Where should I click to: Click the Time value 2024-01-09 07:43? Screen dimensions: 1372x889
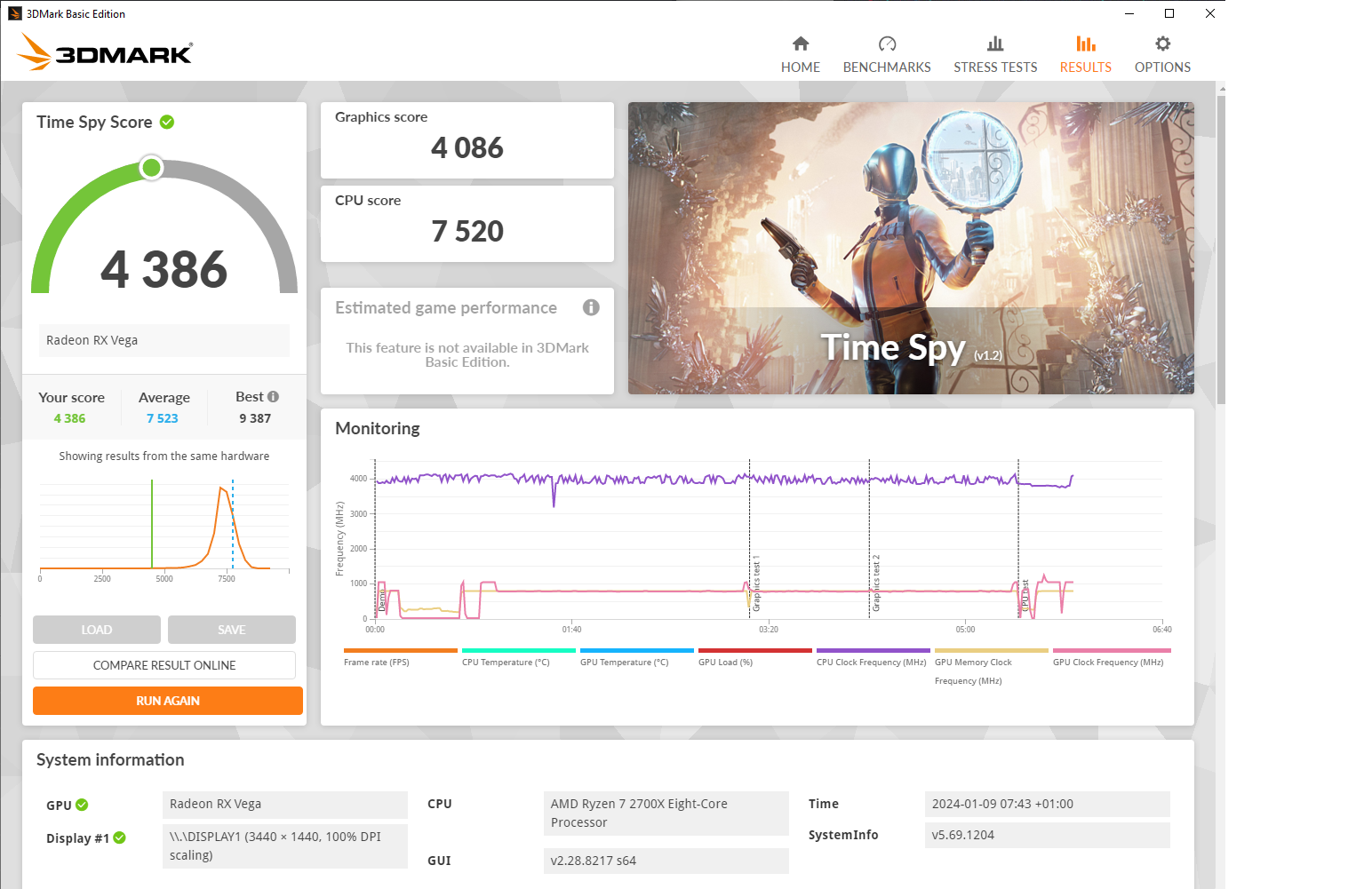pyautogui.click(x=1048, y=804)
